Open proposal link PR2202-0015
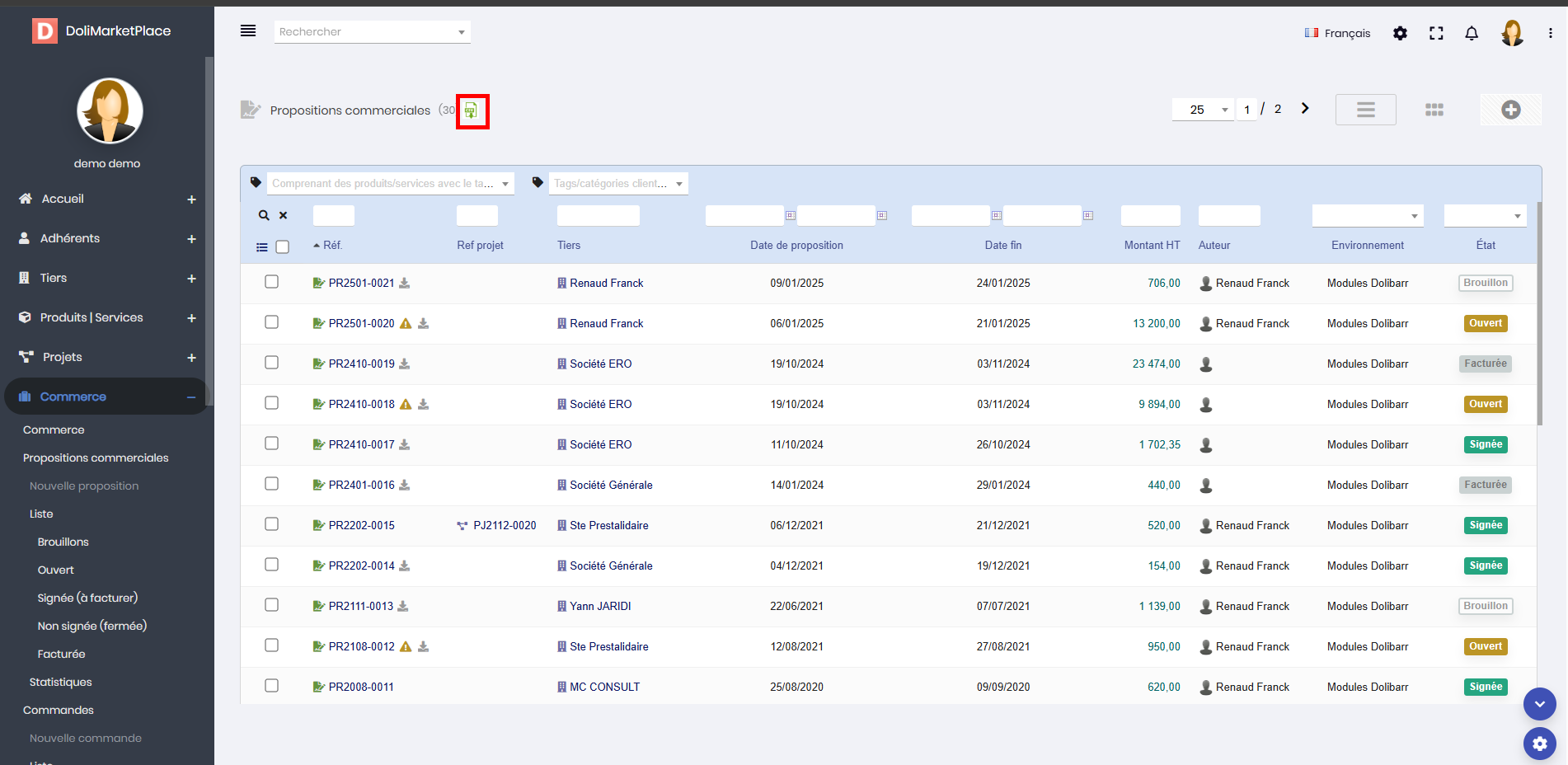This screenshot has width=1568, height=765. (x=361, y=525)
